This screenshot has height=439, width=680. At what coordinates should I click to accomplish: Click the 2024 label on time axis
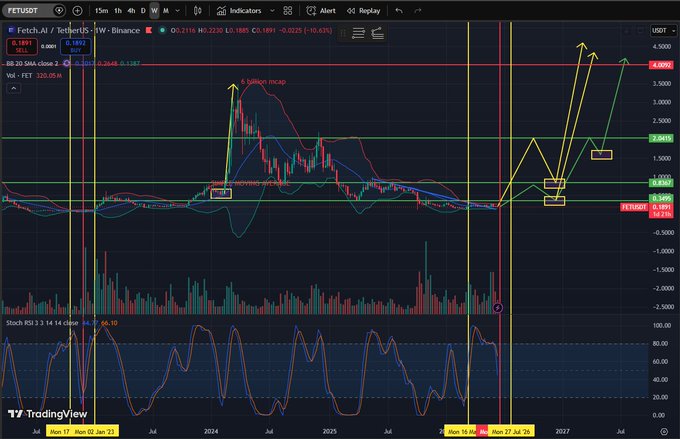click(x=211, y=431)
